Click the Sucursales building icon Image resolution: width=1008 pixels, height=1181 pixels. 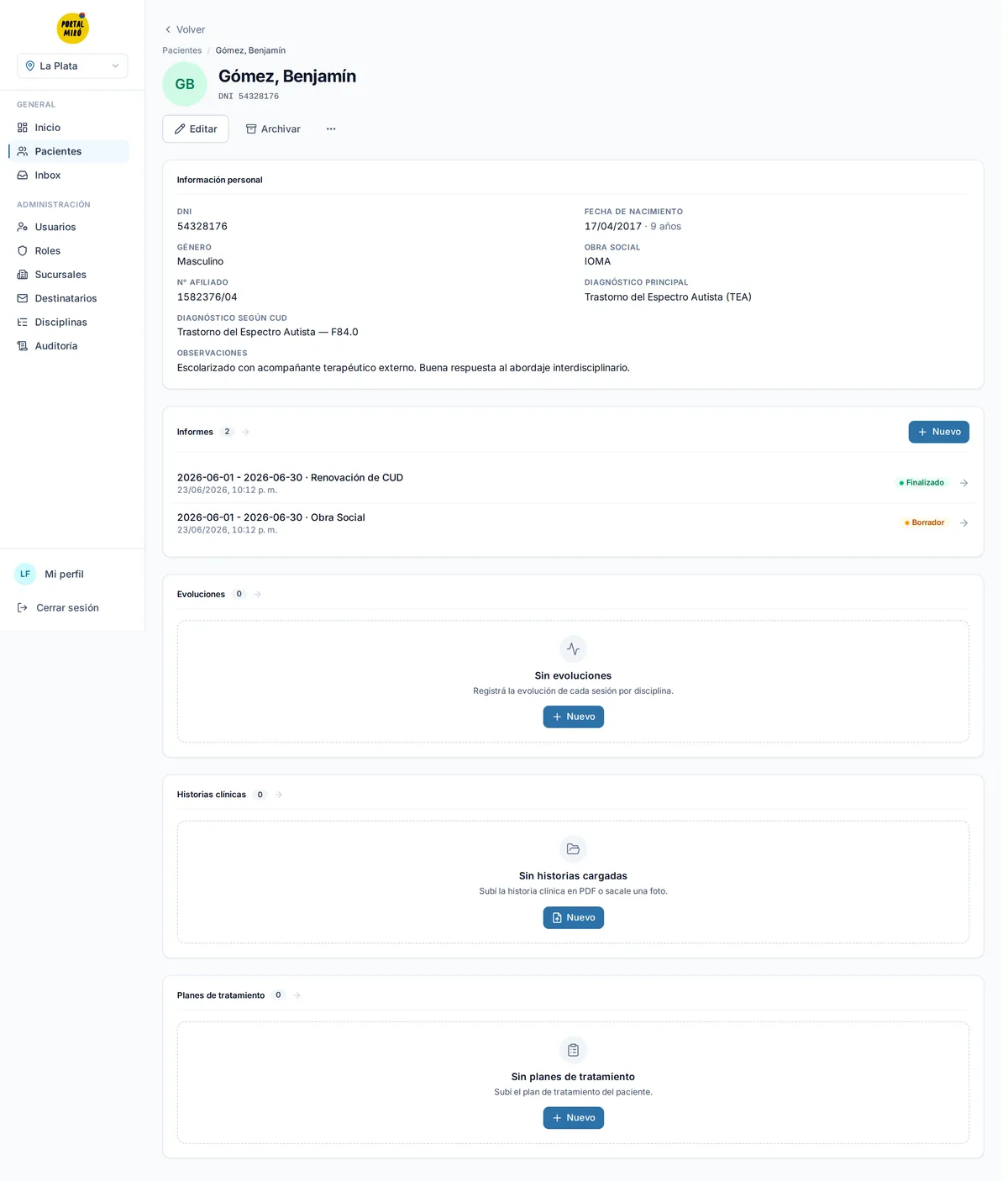coord(23,275)
